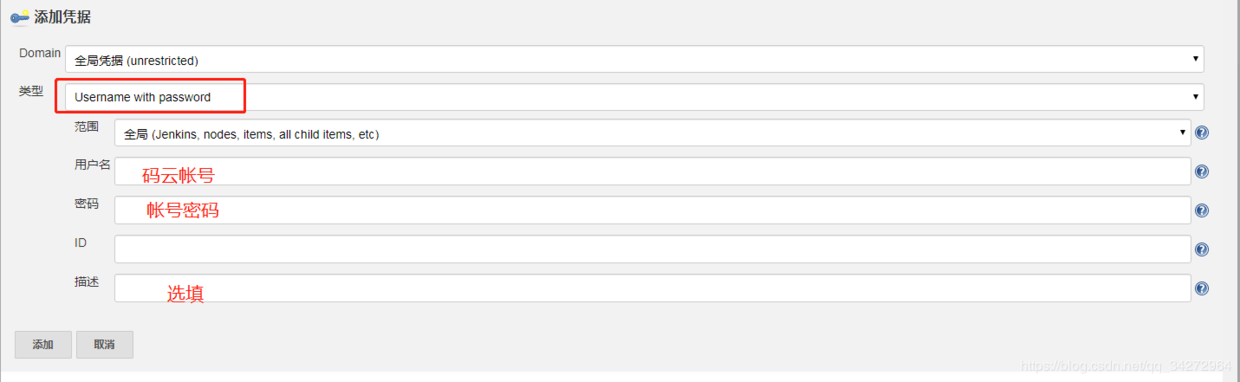Click the help icon beside ID field
Screen dimensions: 1240x382
click(1202, 250)
